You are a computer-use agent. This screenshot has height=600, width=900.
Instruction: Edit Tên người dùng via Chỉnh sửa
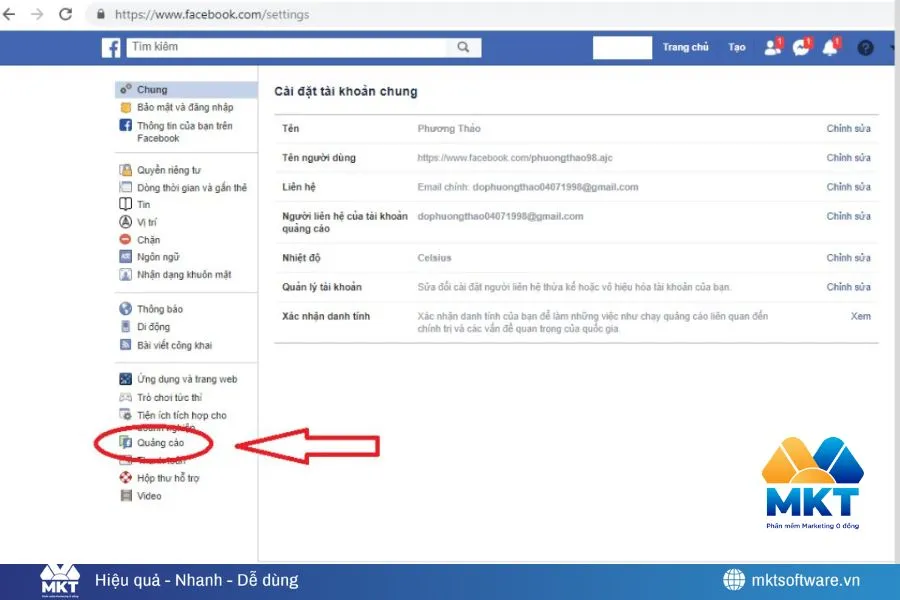(x=847, y=157)
